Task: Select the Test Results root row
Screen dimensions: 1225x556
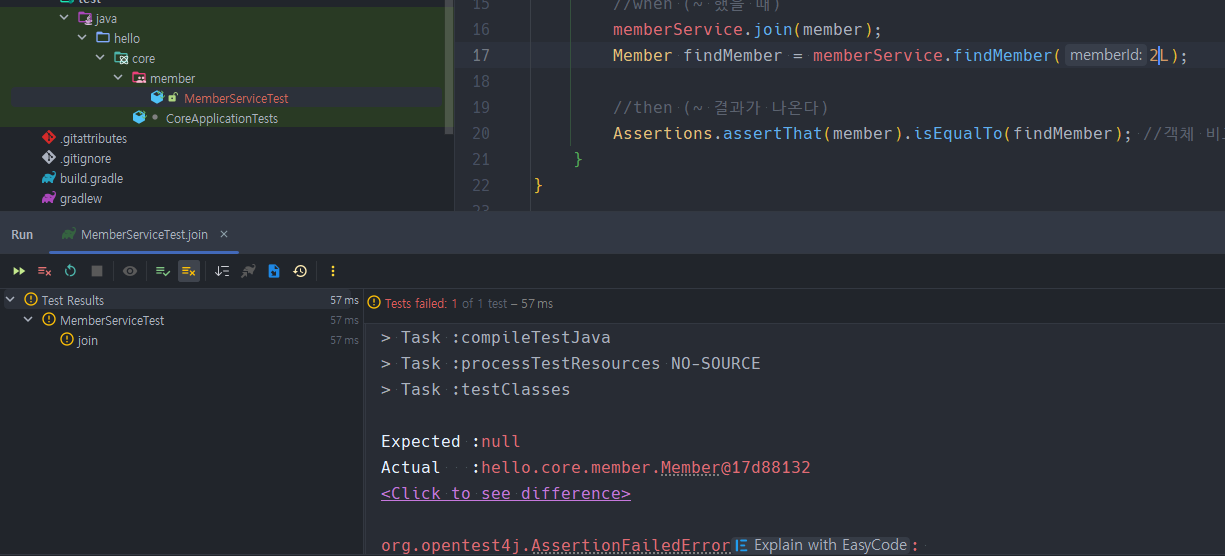Action: (x=181, y=300)
